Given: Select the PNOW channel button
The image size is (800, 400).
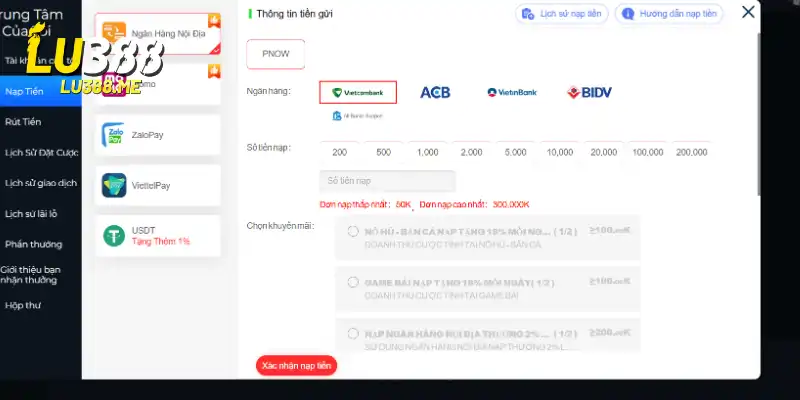Looking at the screenshot, I should (x=276, y=54).
